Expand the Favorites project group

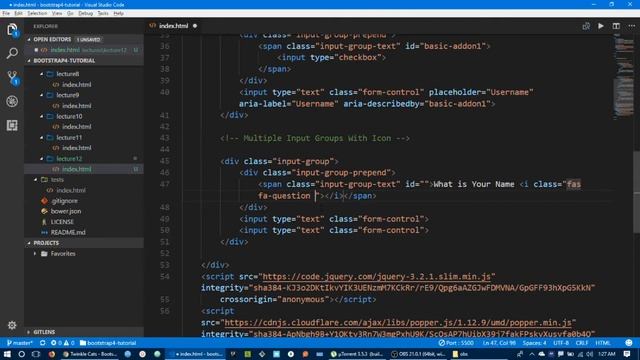tap(35, 253)
